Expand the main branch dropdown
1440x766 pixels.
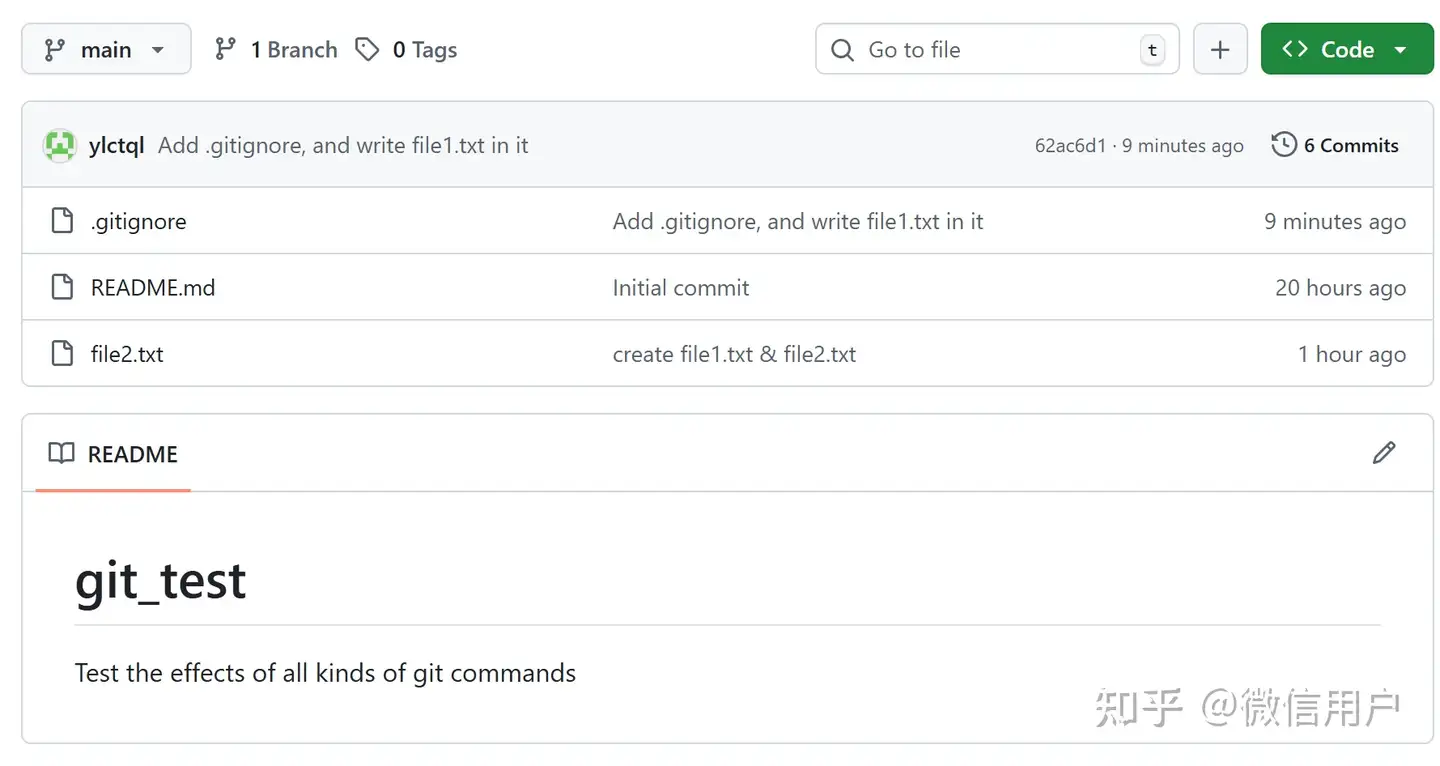tap(106, 50)
